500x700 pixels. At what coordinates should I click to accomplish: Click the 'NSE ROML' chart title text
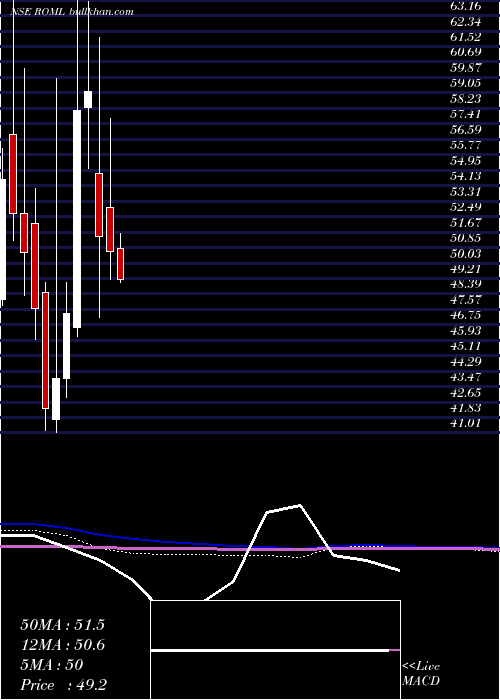click(38, 12)
